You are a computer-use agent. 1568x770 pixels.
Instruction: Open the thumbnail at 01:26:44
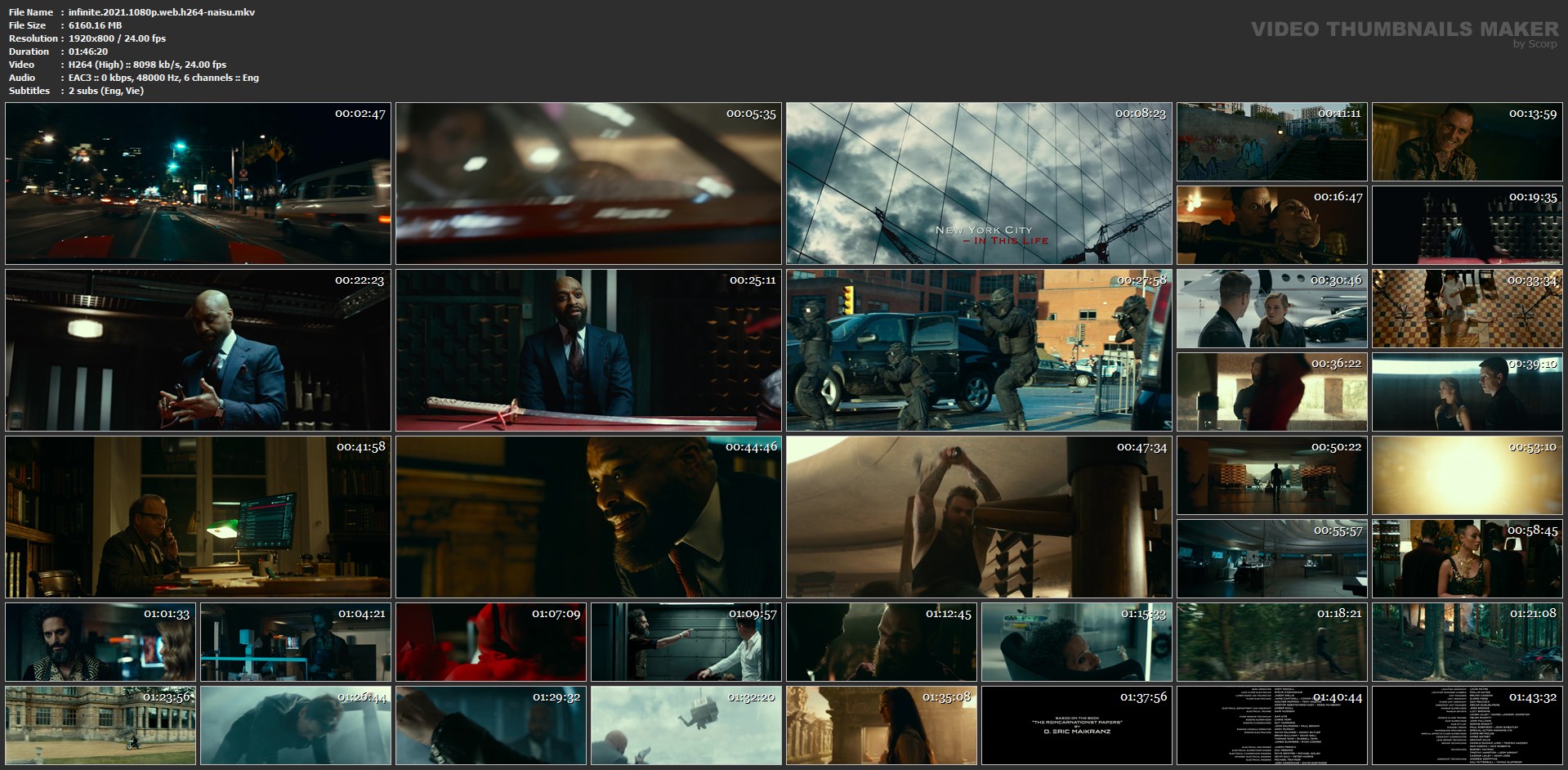tap(296, 726)
